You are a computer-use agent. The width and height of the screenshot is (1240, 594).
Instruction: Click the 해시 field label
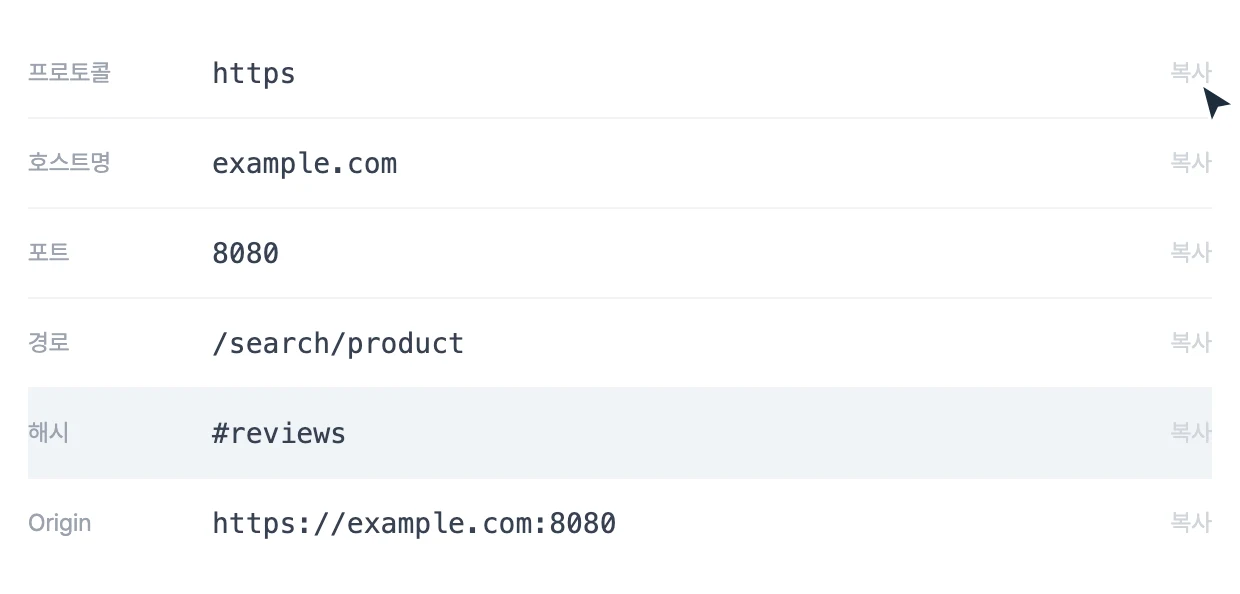pyautogui.click(x=49, y=433)
